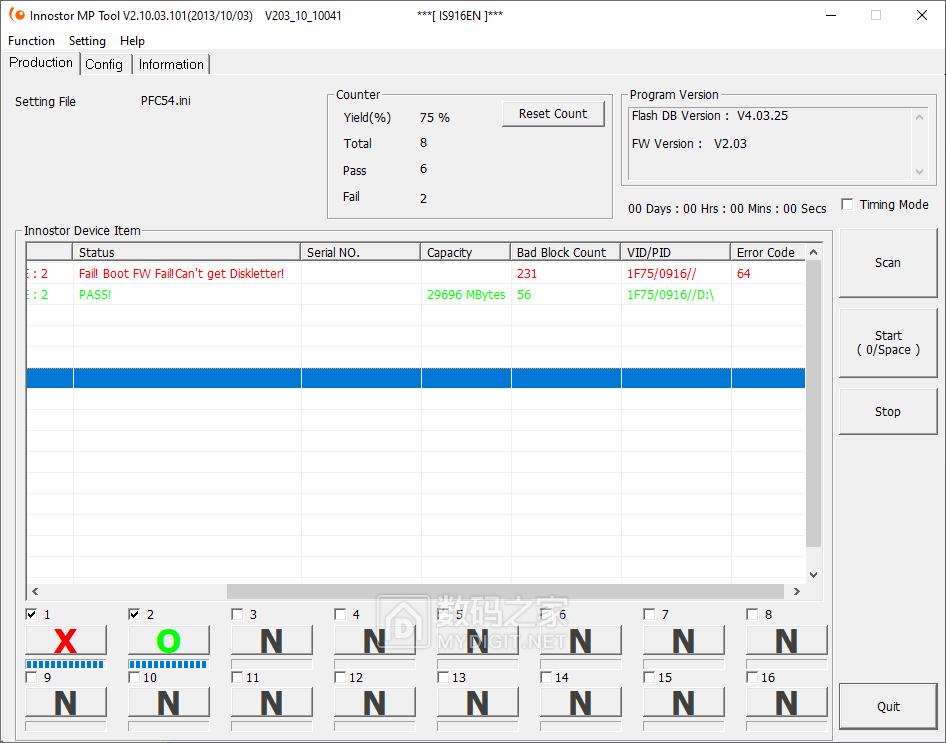This screenshot has height=743, width=946.
Task: Click the green O status button for port 2
Action: 169,640
